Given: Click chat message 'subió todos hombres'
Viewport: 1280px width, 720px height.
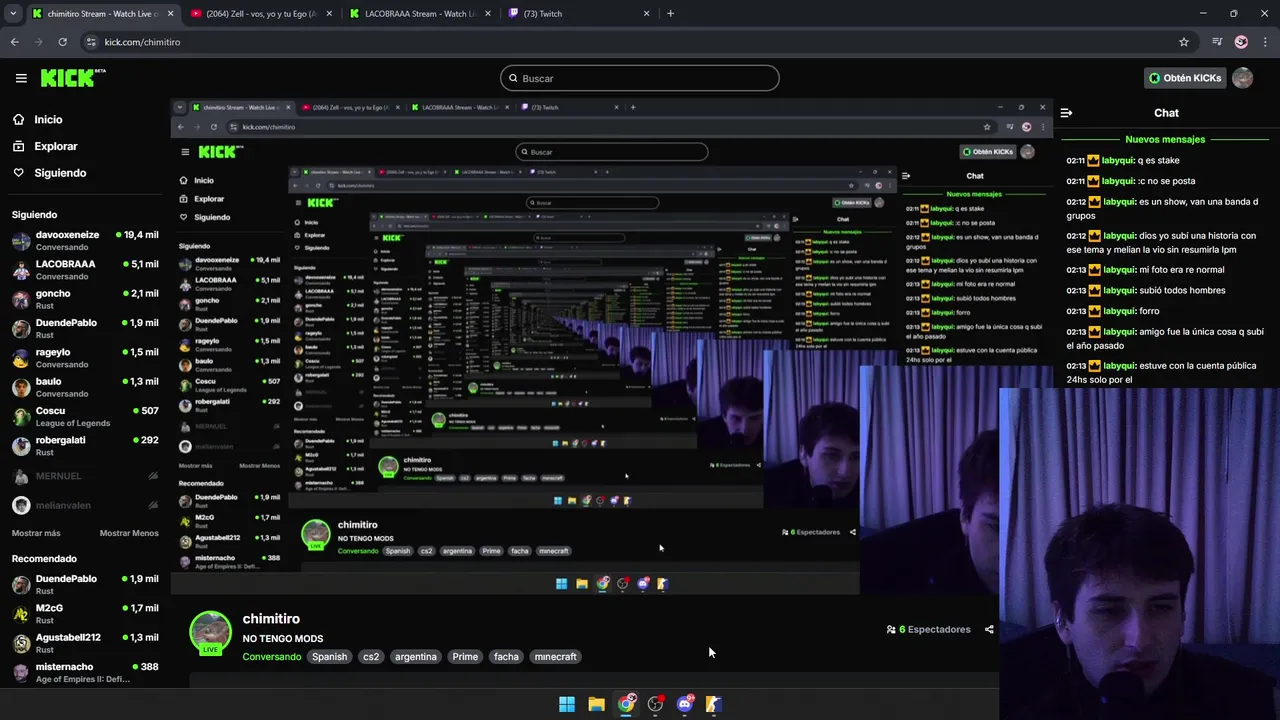Looking at the screenshot, I should click(1182, 290).
